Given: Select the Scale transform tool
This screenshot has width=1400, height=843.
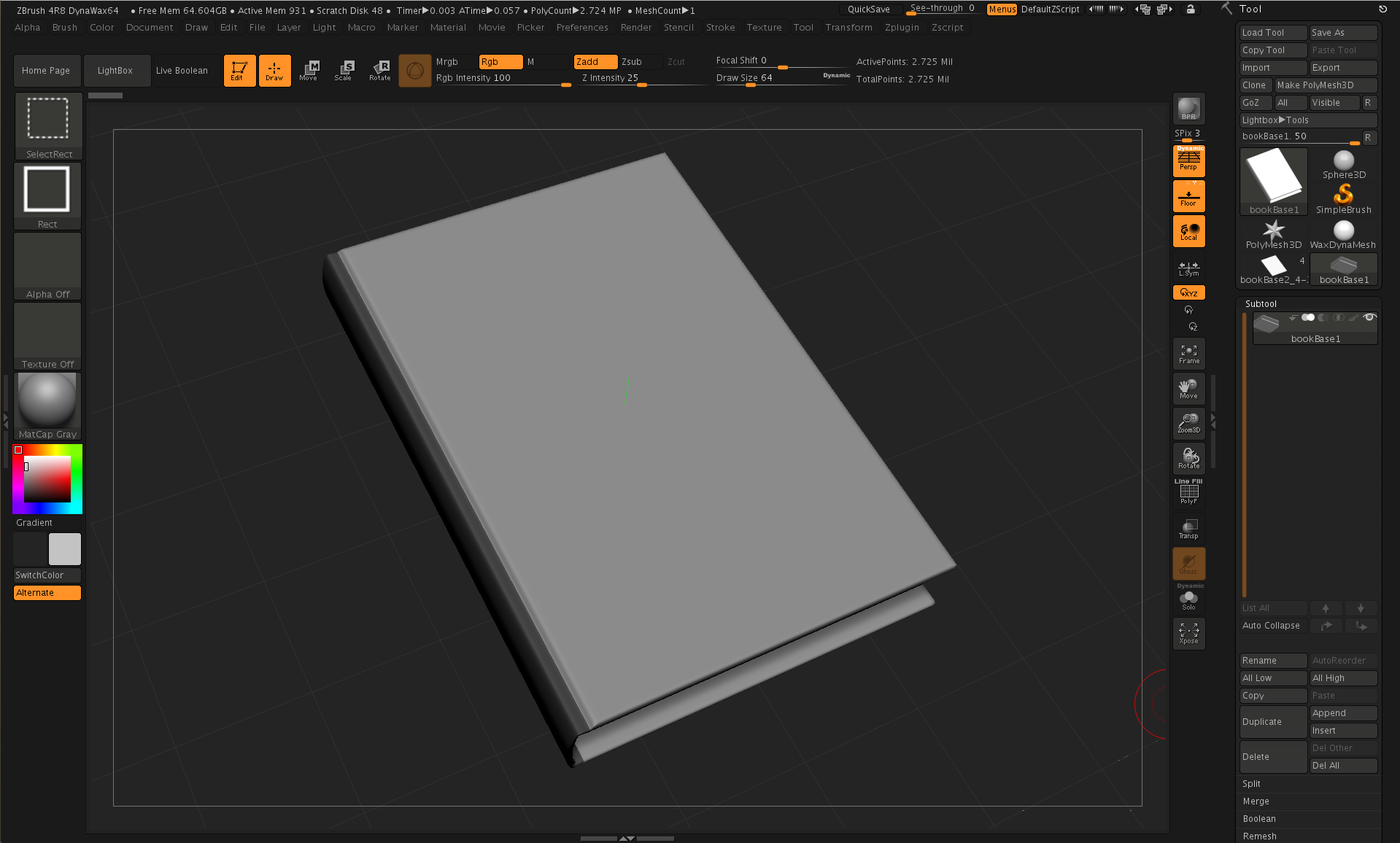Looking at the screenshot, I should coord(344,71).
